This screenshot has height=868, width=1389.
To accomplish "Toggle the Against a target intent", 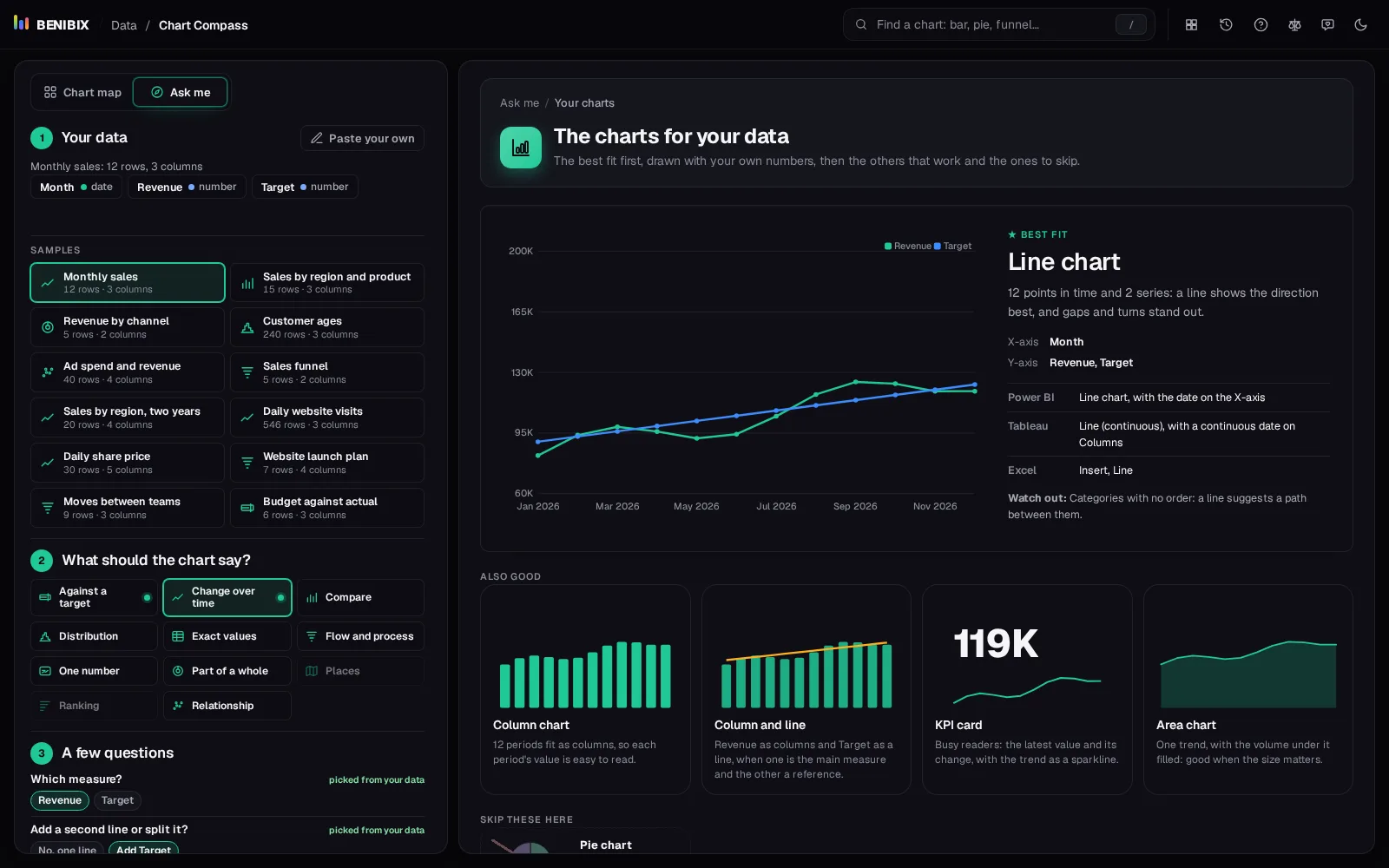I will click(94, 597).
